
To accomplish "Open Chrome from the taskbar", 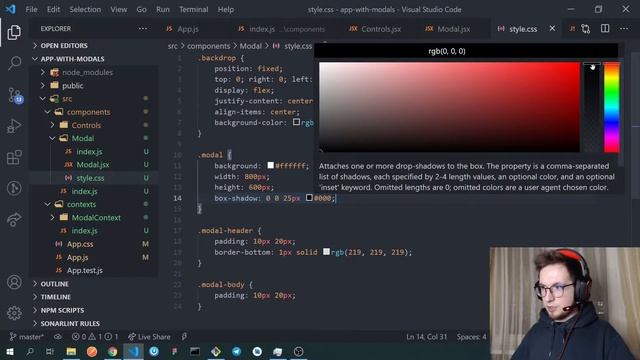I will click(113, 351).
